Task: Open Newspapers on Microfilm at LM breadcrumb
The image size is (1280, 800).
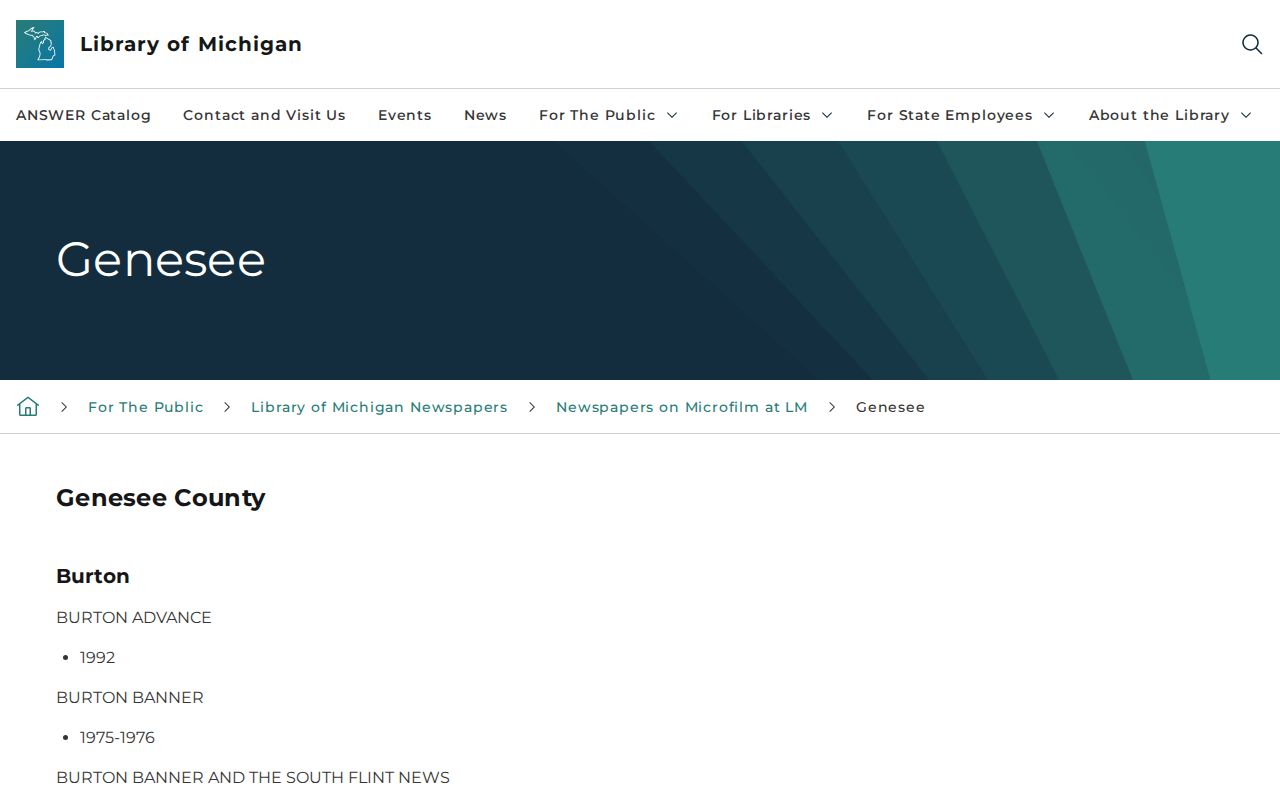Action: 682,407
